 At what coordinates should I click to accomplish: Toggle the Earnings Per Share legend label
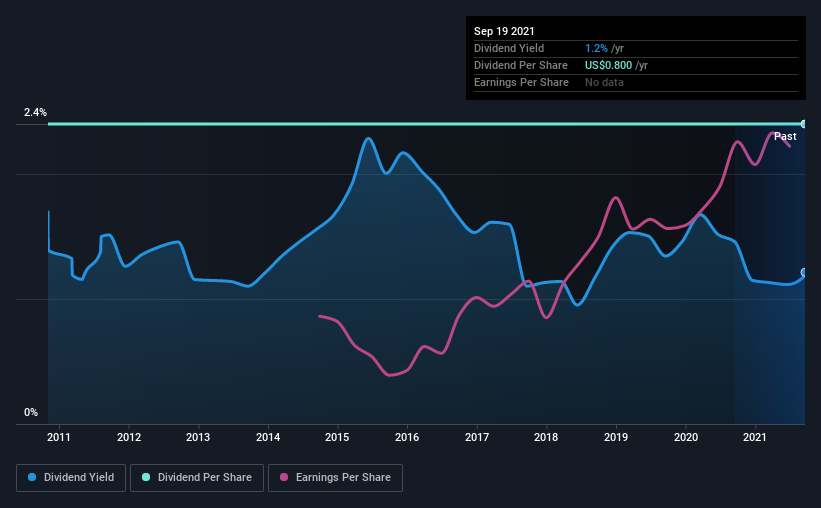coord(342,478)
